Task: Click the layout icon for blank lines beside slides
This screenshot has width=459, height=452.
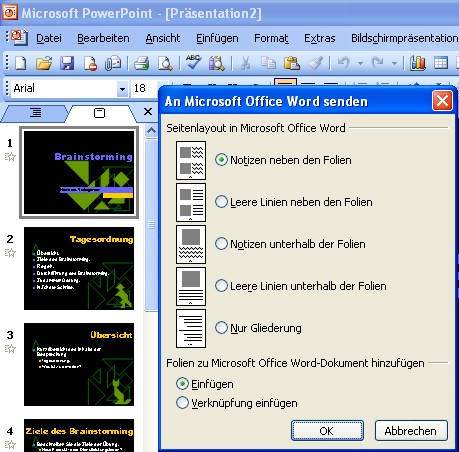Action: [191, 202]
